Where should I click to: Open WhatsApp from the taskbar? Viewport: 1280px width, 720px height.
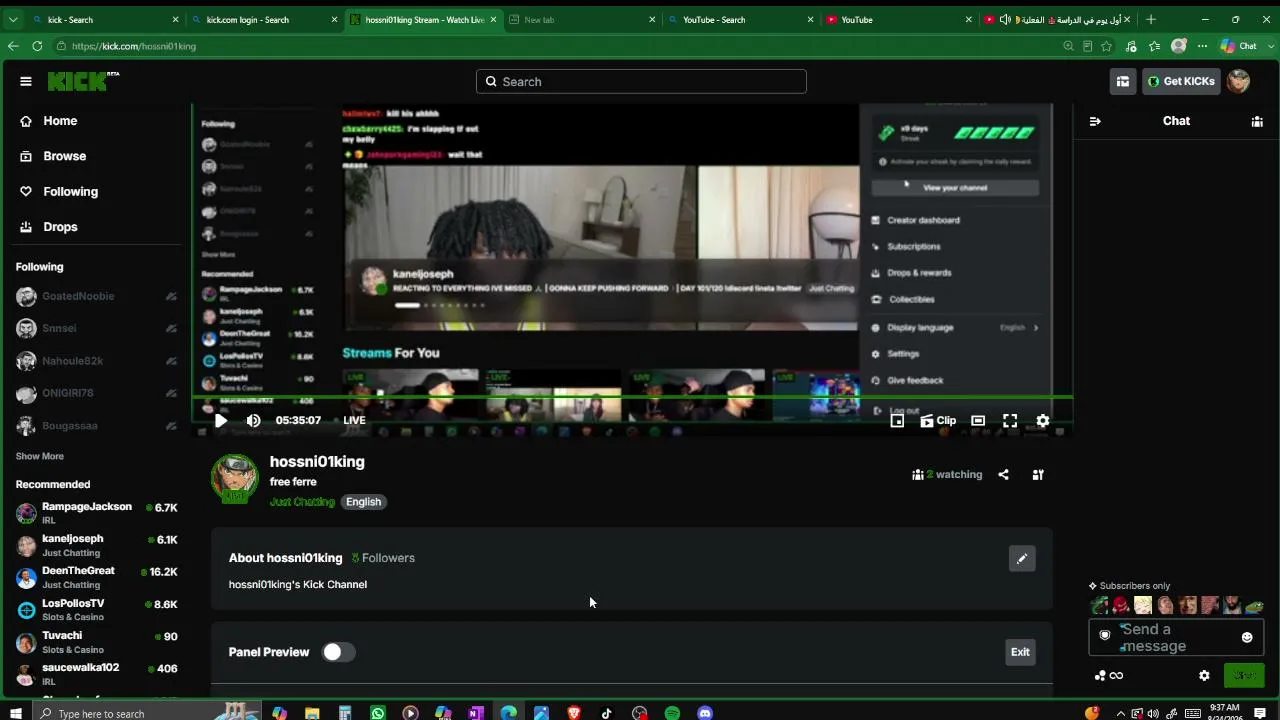[x=377, y=713]
